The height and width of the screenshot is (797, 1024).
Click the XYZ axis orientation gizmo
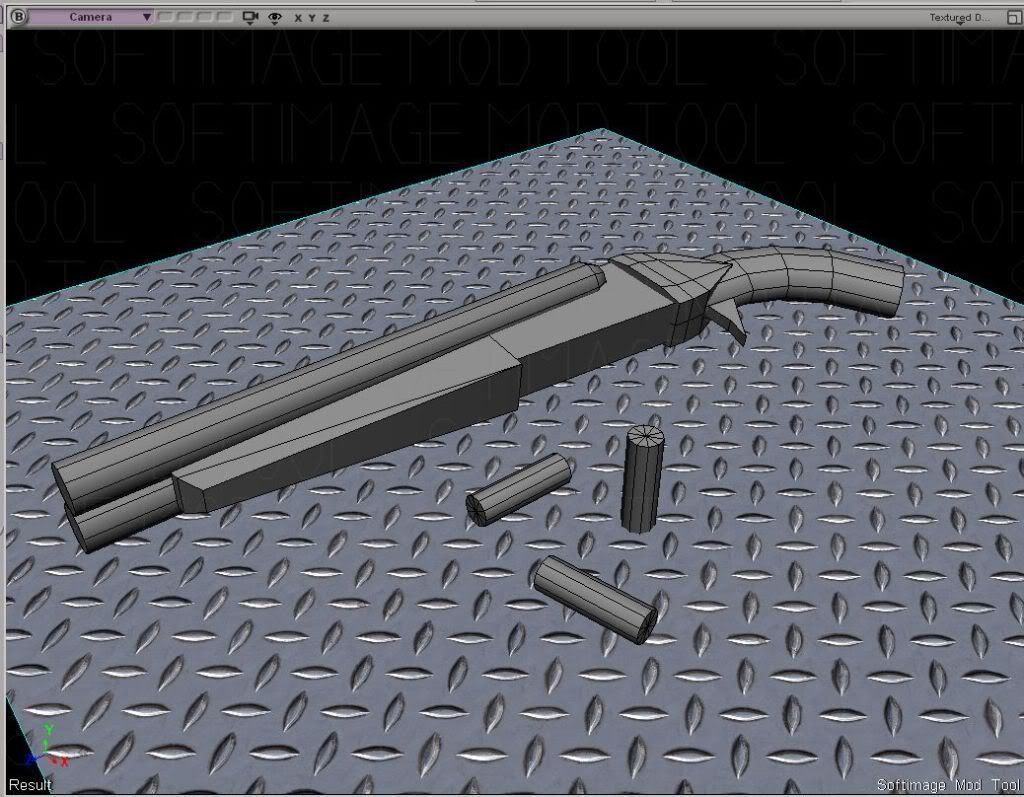[46, 747]
